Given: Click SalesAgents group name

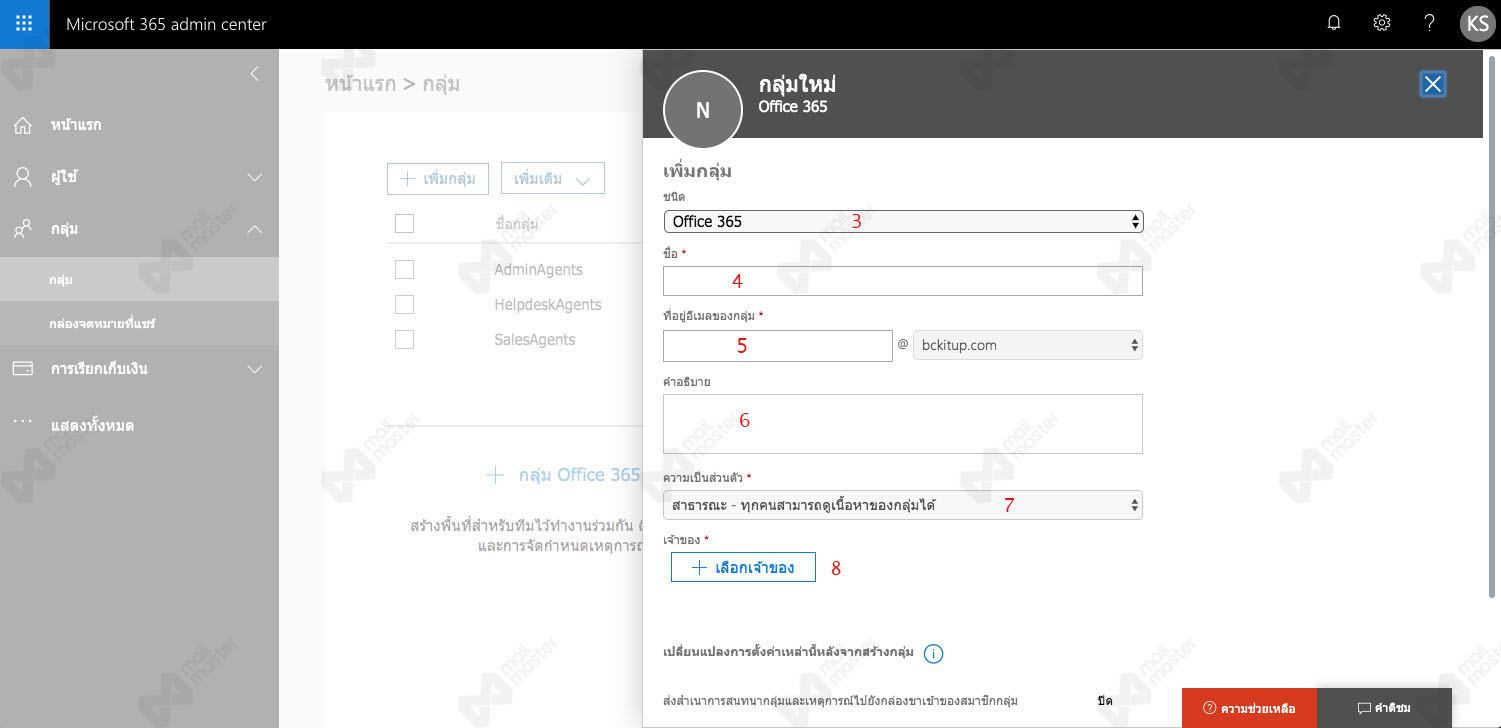Looking at the screenshot, I should (535, 339).
